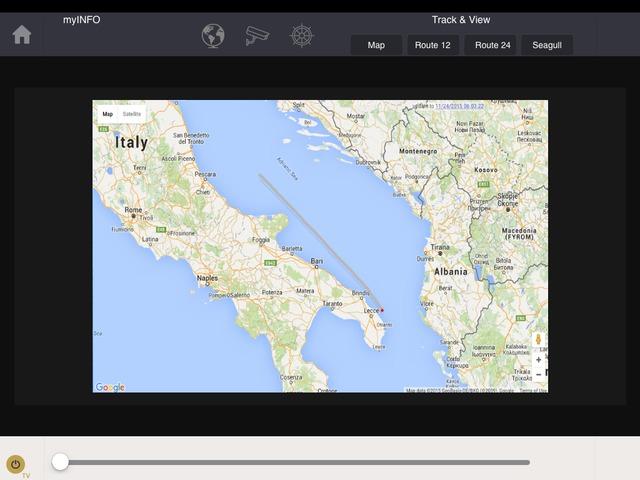This screenshot has height=480, width=640.
Task: Select the ship's wheel navigation icon
Action: click(x=302, y=36)
